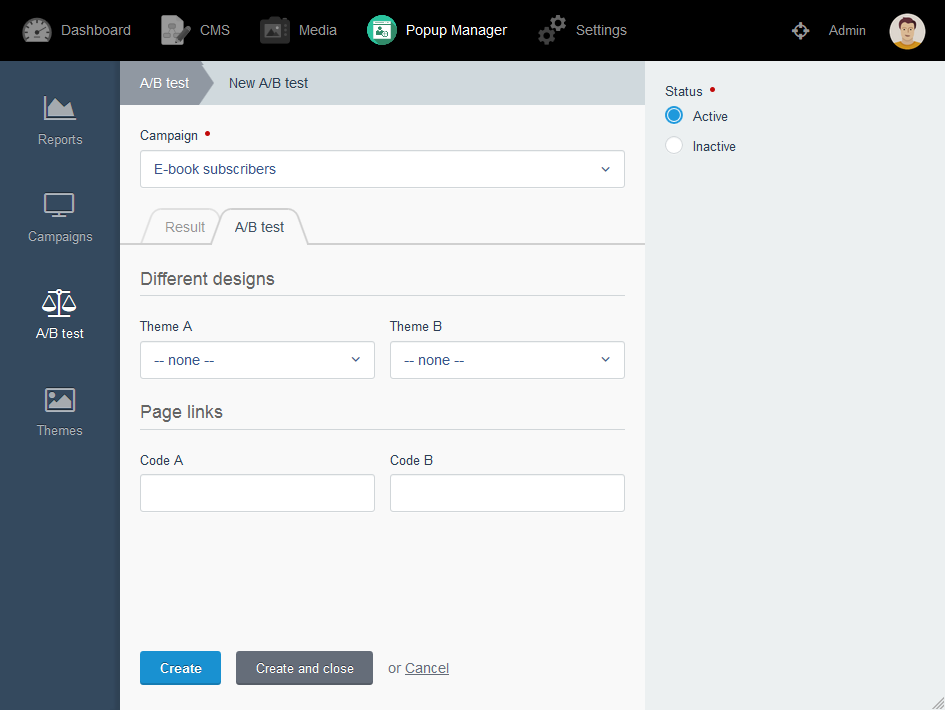Click the CMS document icon
The image size is (945, 710).
click(175, 30)
